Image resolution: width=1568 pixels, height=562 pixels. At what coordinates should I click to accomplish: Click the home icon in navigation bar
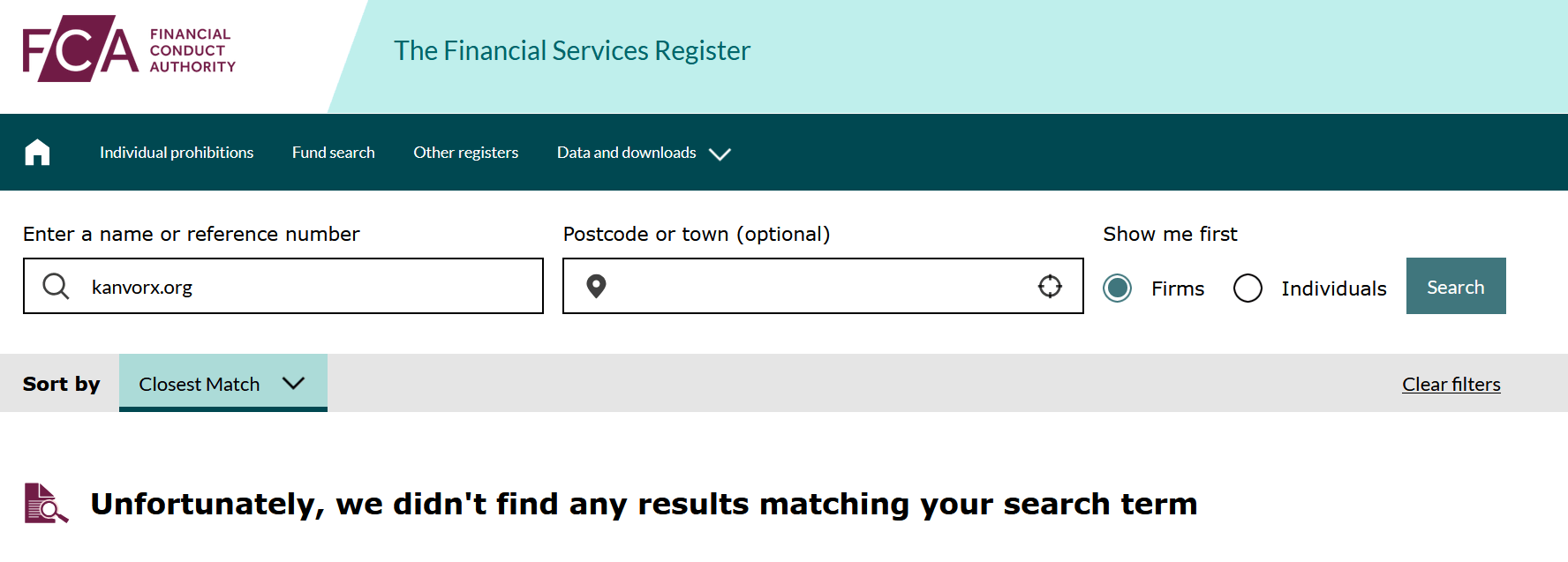click(37, 153)
